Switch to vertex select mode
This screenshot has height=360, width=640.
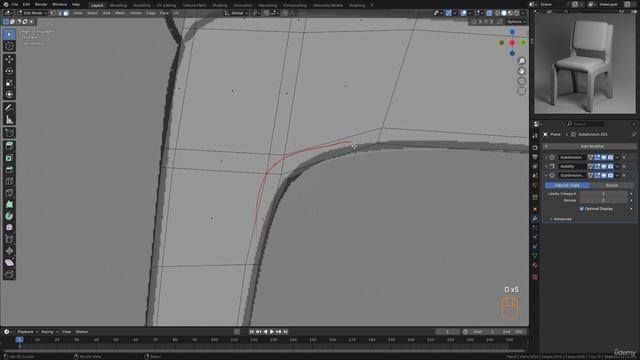(x=53, y=13)
